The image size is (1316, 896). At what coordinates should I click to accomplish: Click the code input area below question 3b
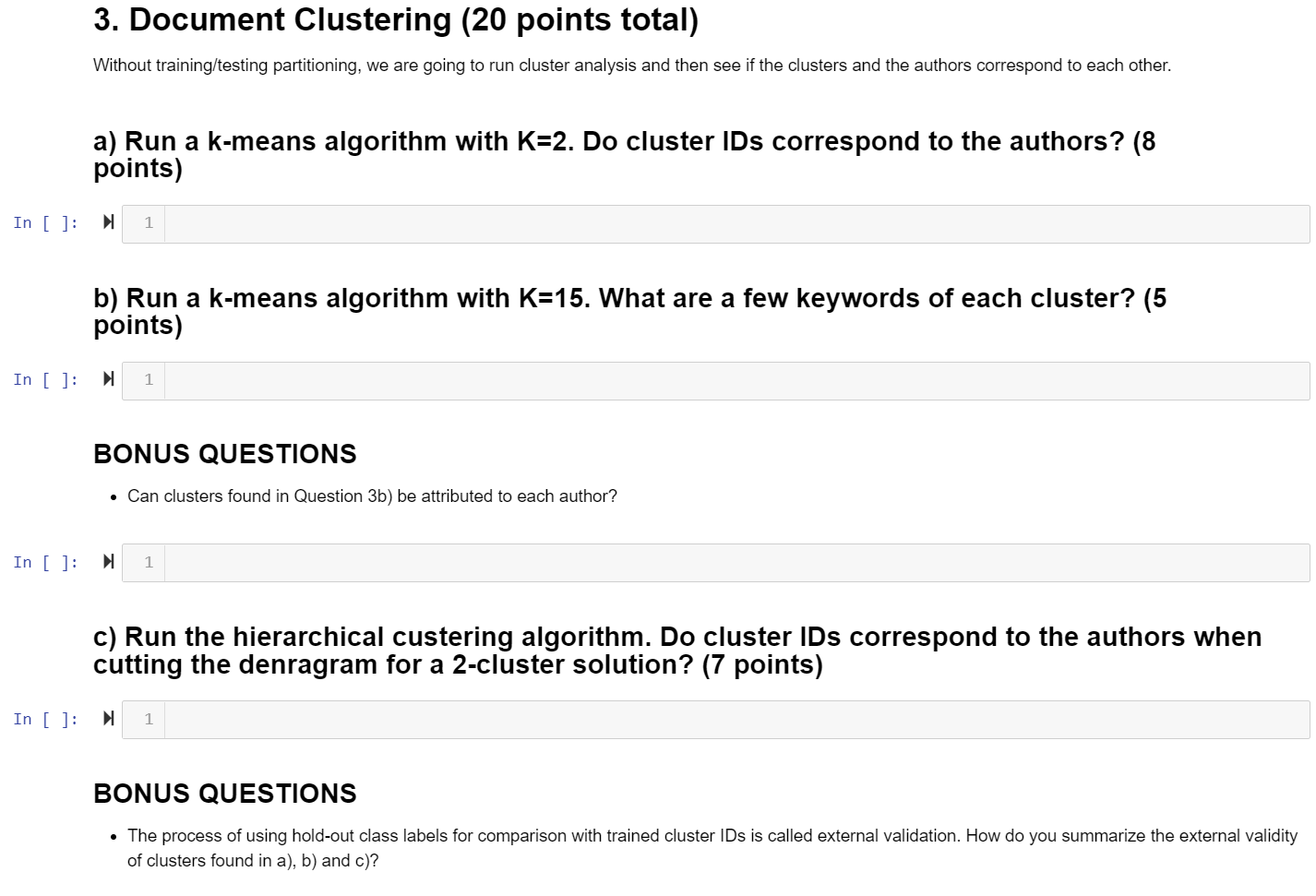[646, 380]
